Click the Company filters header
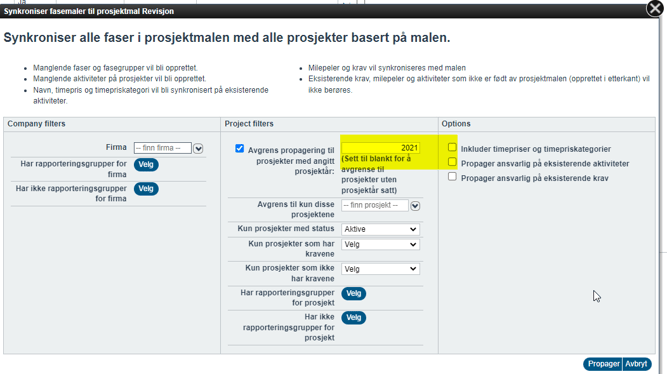667x374 pixels. point(37,124)
